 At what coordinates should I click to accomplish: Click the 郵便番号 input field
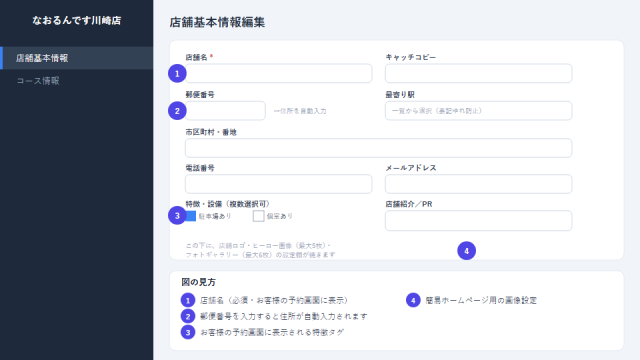[x=225, y=111]
